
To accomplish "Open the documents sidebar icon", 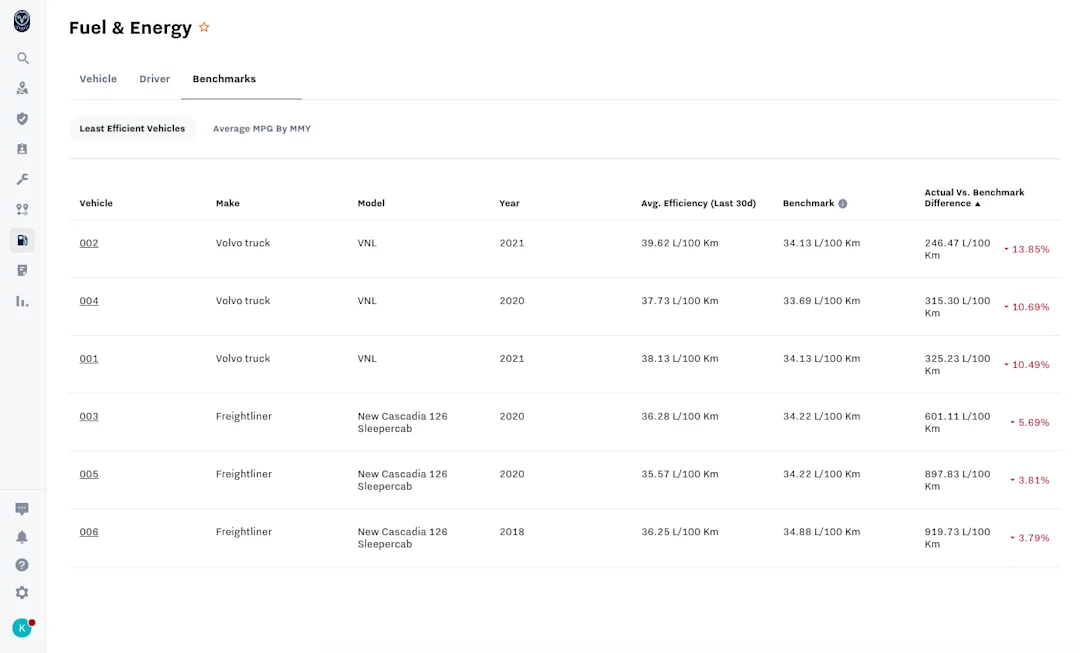I will click(x=22, y=271).
